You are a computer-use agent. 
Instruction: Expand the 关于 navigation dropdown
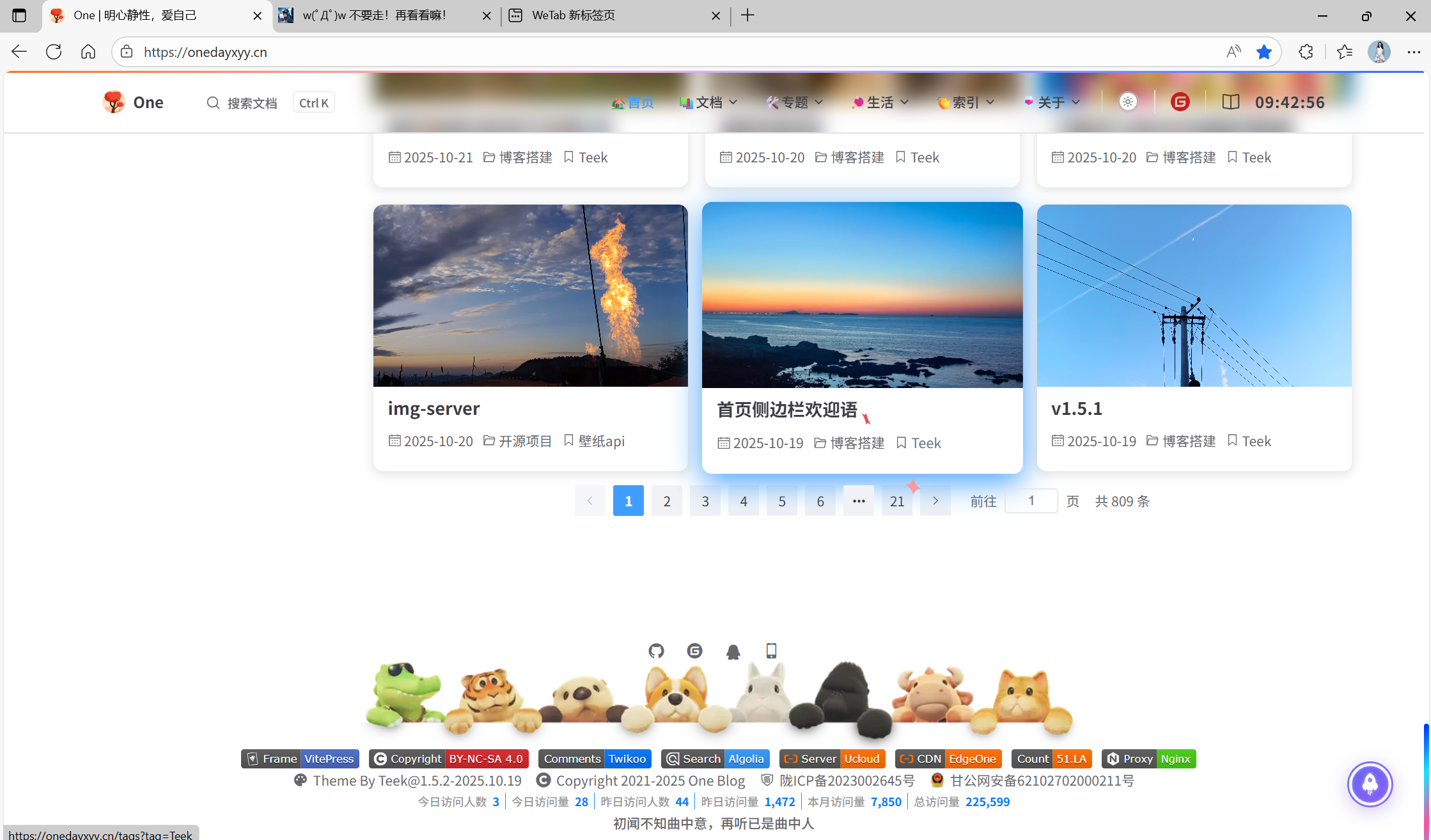1052,102
